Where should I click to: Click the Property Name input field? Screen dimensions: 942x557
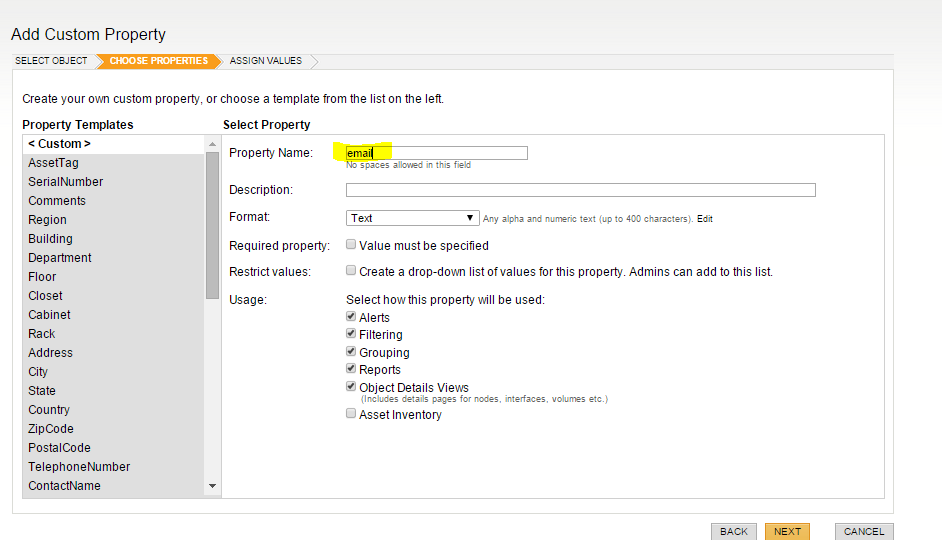(437, 153)
